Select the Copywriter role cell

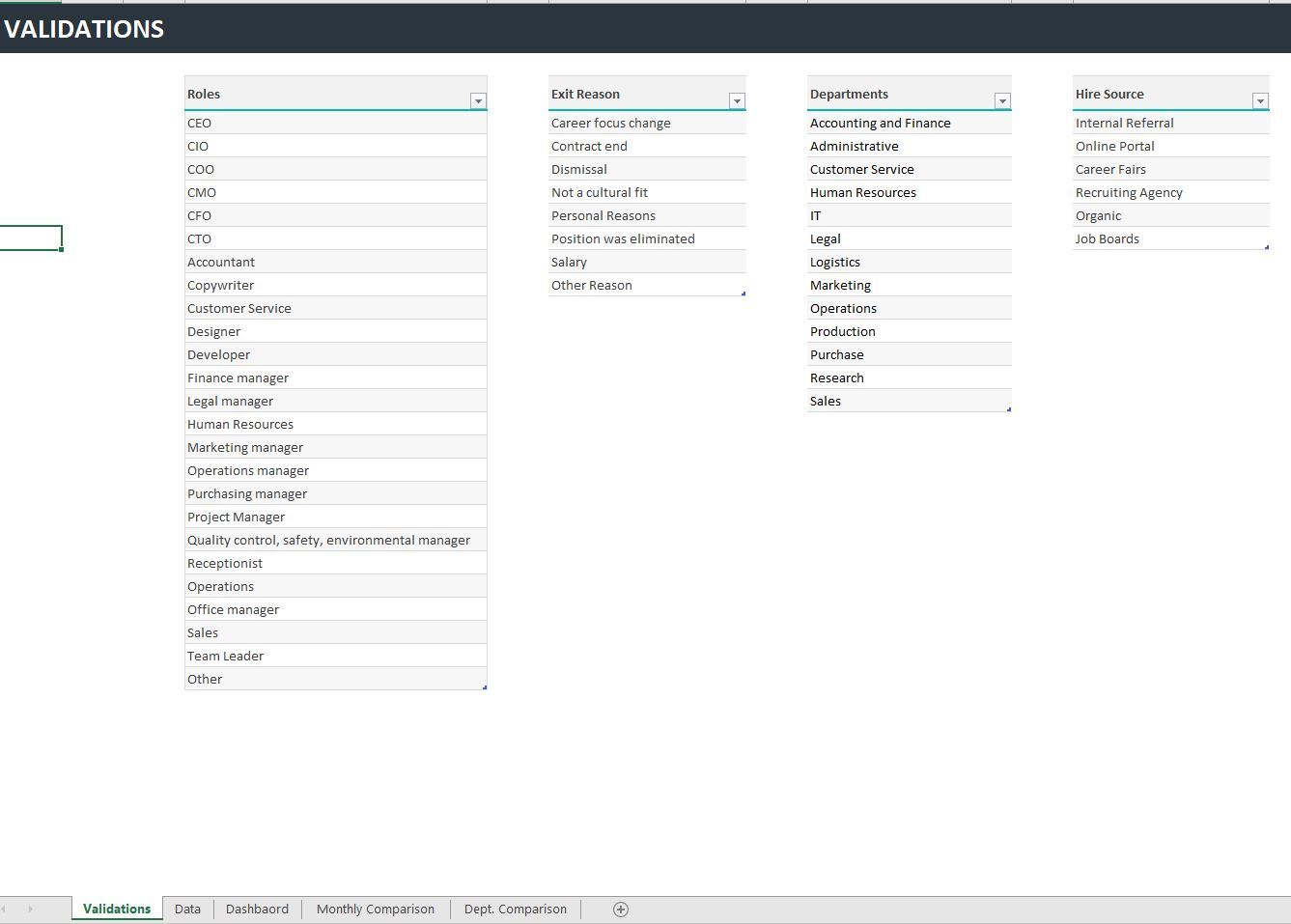[336, 285]
